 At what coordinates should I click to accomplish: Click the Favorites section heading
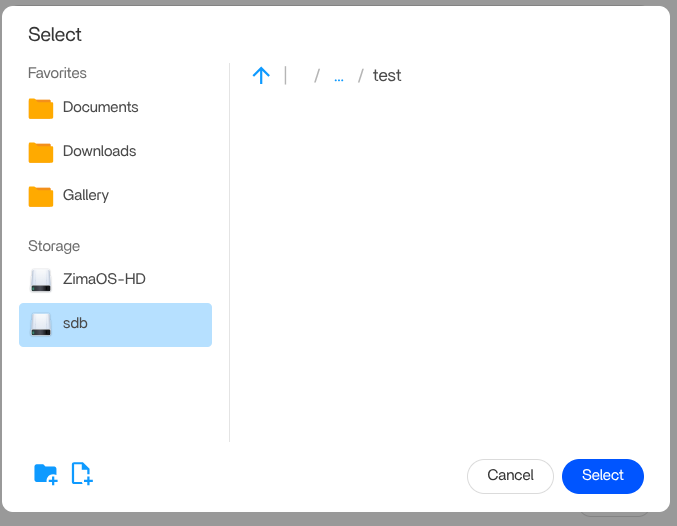pos(57,73)
